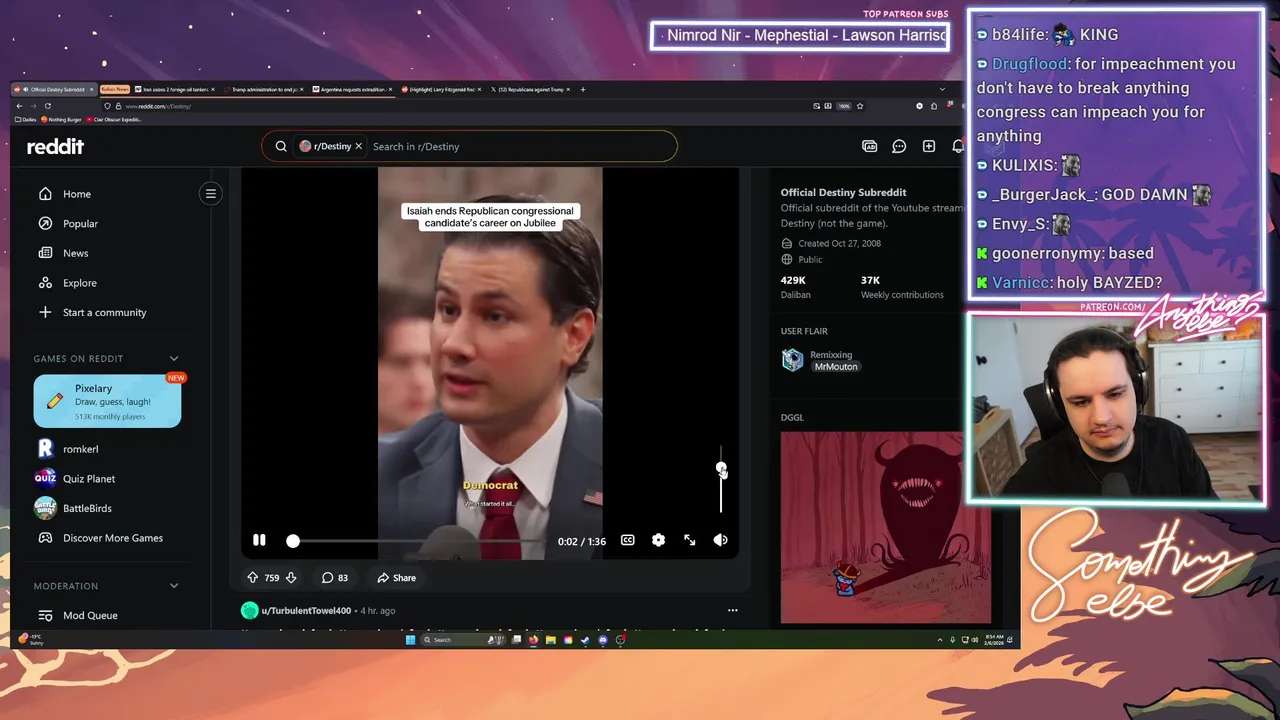Image resolution: width=1280 pixels, height=720 pixels.
Task: Open BattleBirds game
Action: click(x=87, y=508)
